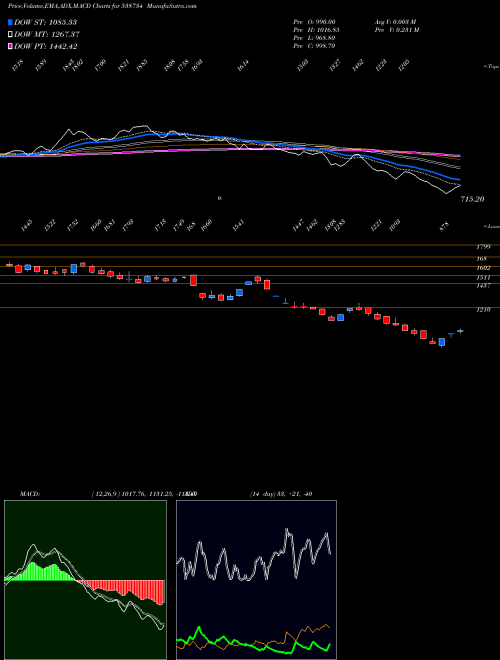The image size is (500, 660).
Task: Open the ADX indicator panel
Action: (x=256, y=580)
